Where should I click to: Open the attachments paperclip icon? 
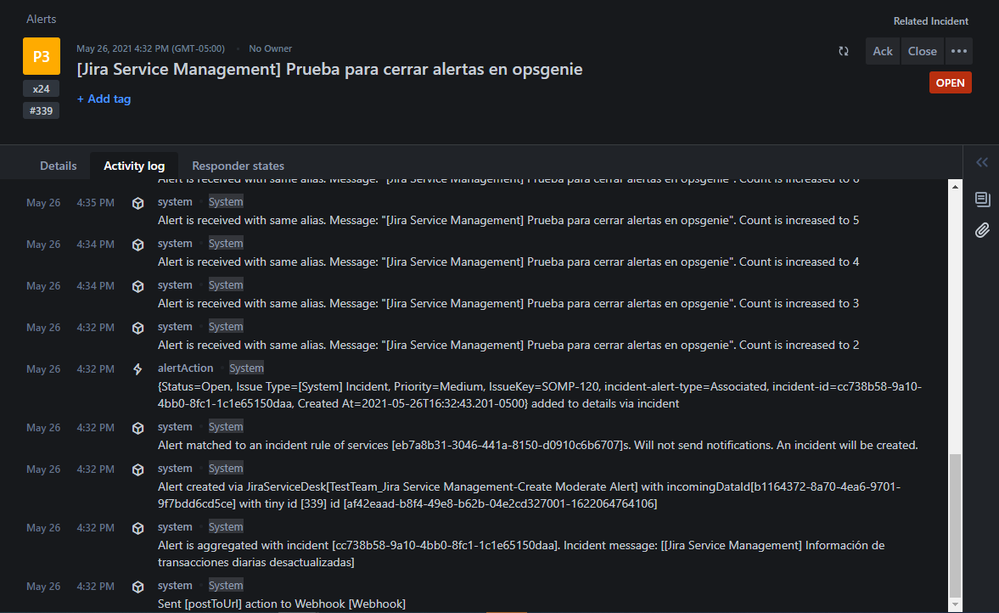pos(982,230)
